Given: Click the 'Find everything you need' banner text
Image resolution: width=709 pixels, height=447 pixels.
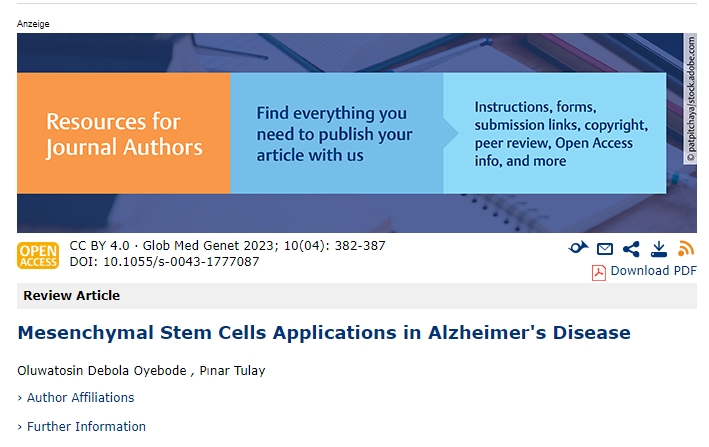Looking at the screenshot, I should pyautogui.click(x=334, y=134).
